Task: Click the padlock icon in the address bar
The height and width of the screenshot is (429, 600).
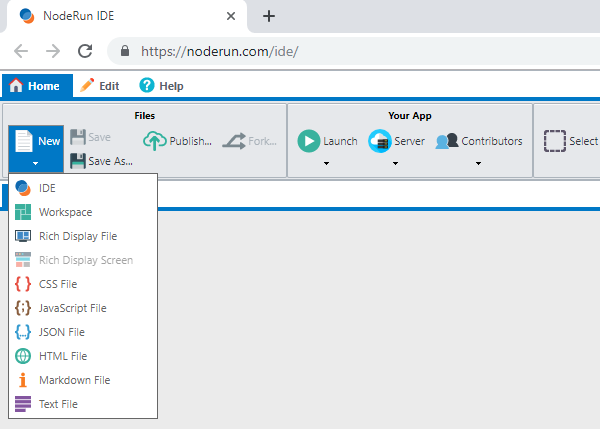Action: 125,51
